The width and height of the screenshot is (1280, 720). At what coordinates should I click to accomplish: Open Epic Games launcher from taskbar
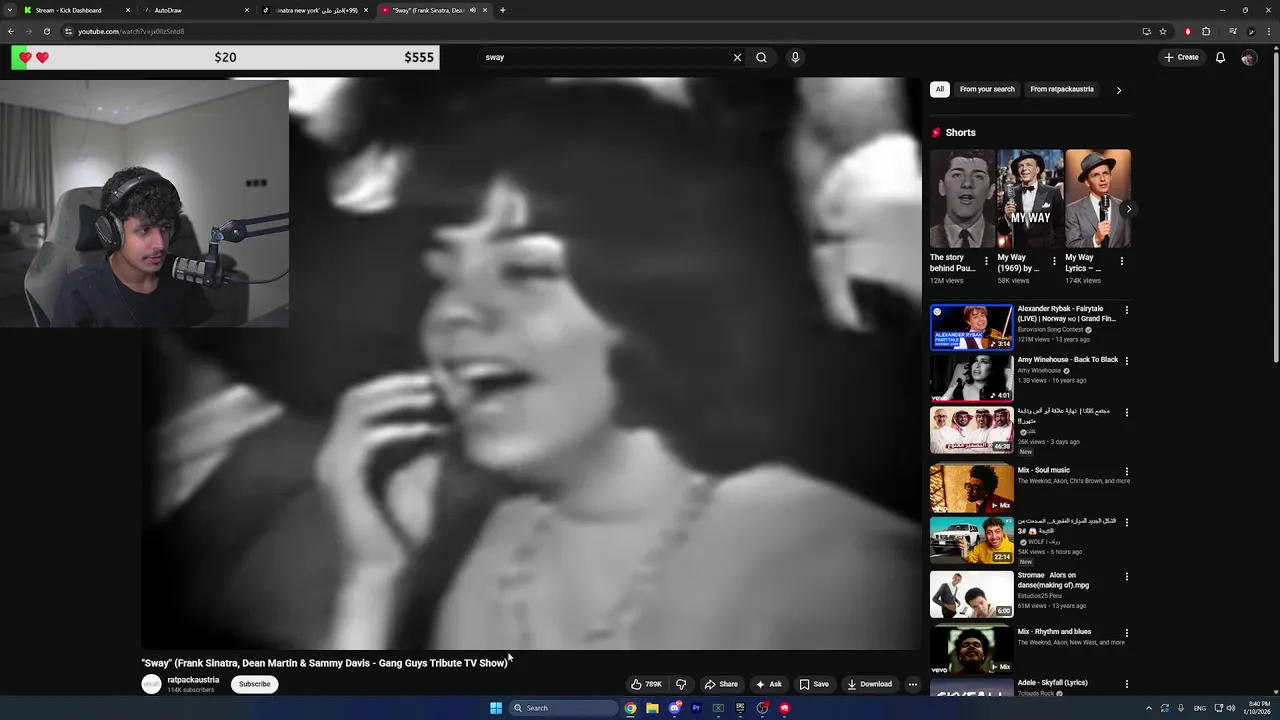tap(740, 708)
